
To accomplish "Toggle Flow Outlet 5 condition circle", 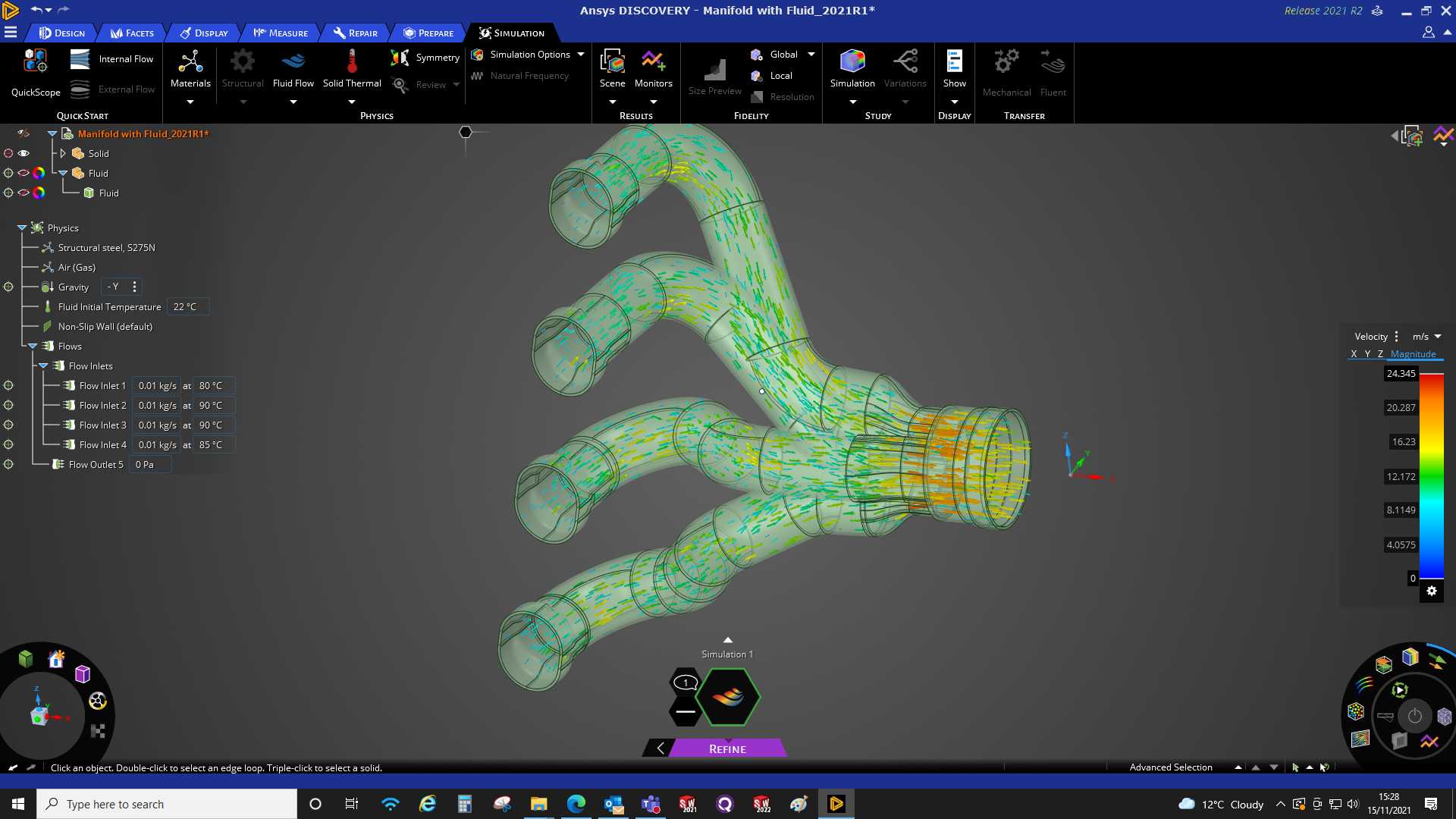I will coord(8,464).
